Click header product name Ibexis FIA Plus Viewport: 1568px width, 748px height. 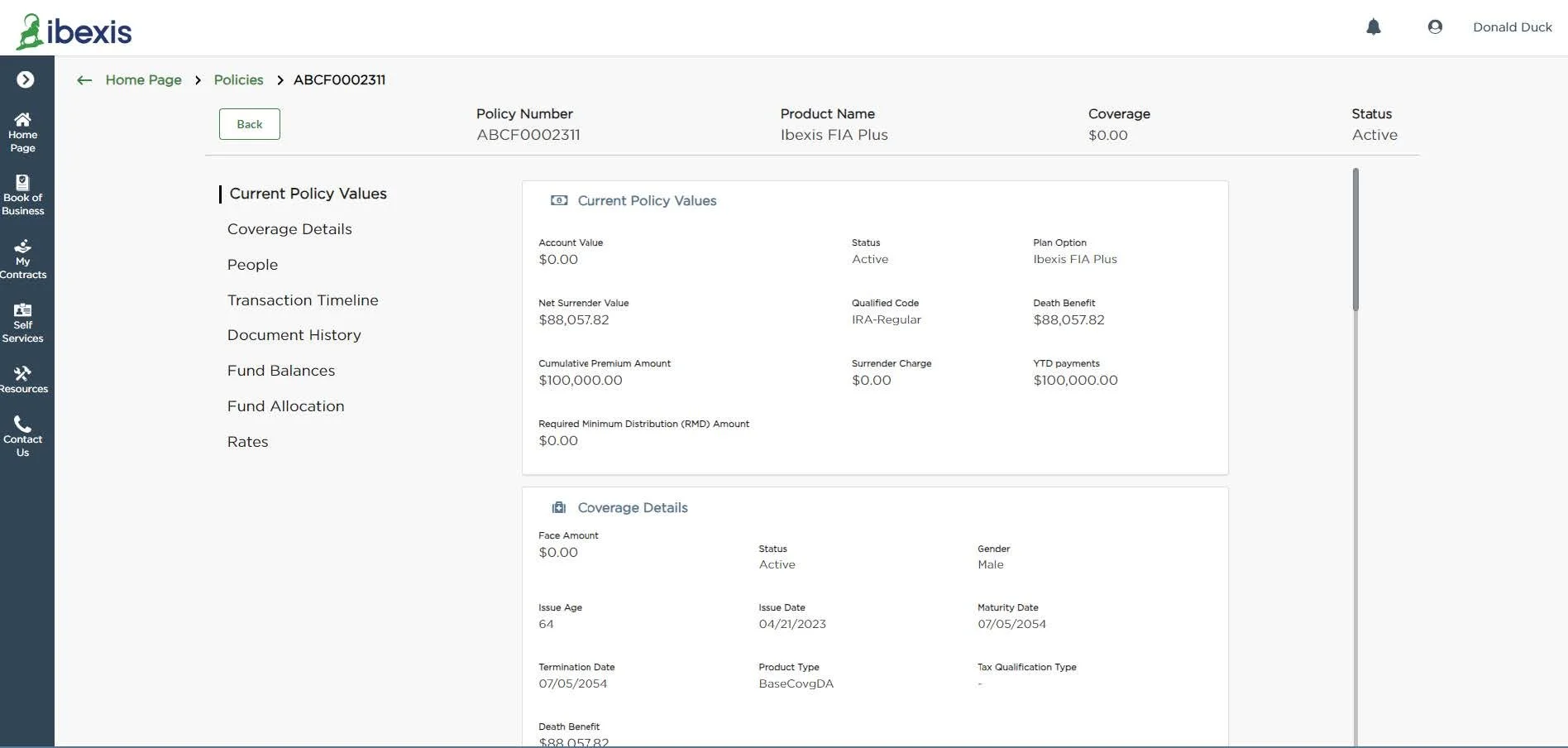coord(834,135)
